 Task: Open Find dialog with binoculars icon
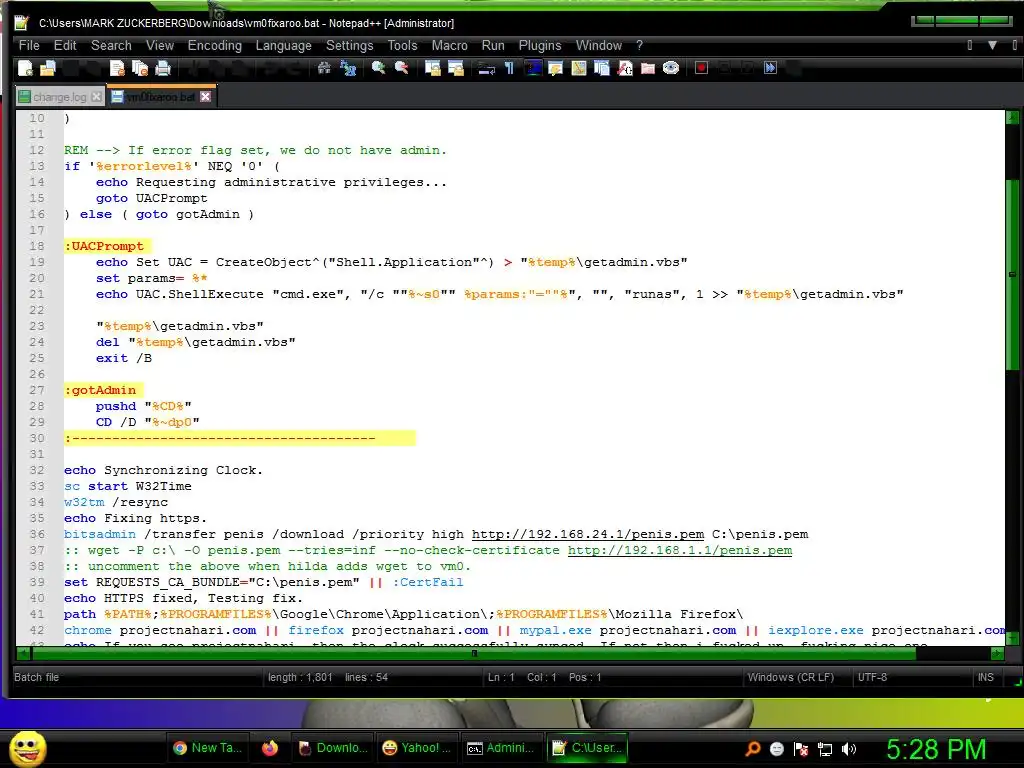(x=324, y=68)
